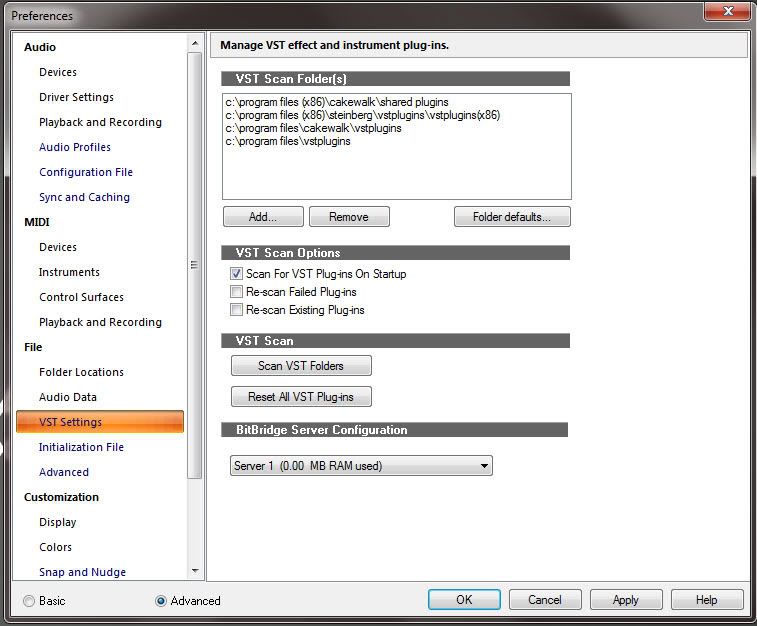Screen dimensions: 757x626
Task: Select Control Surfaces under MIDI
Action: [x=81, y=297]
